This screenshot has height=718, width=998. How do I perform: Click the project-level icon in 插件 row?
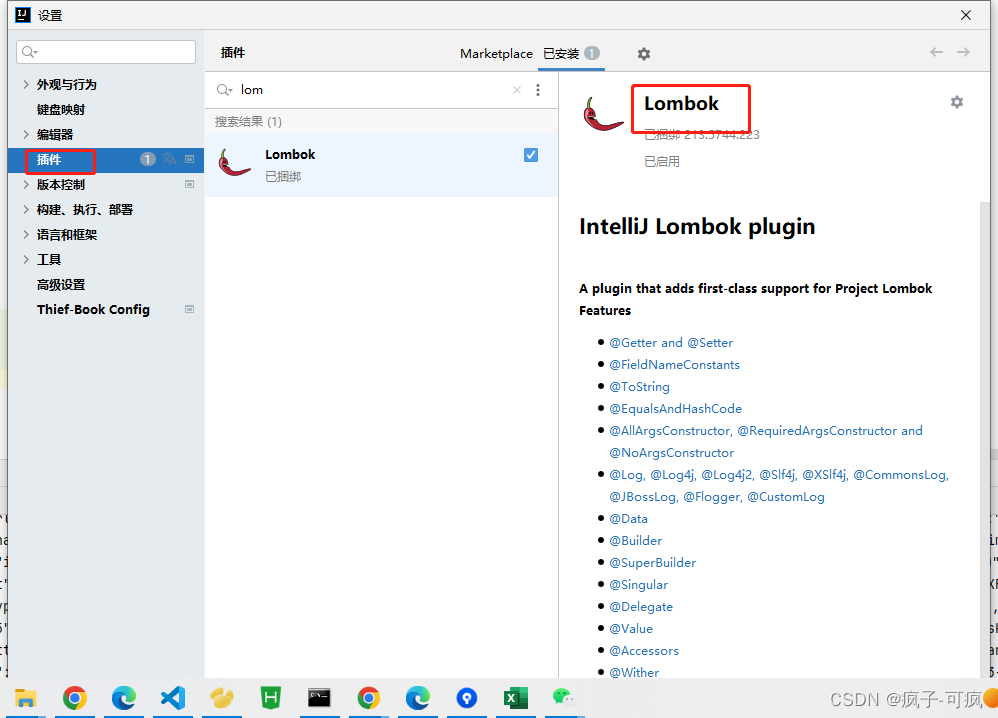(x=189, y=159)
